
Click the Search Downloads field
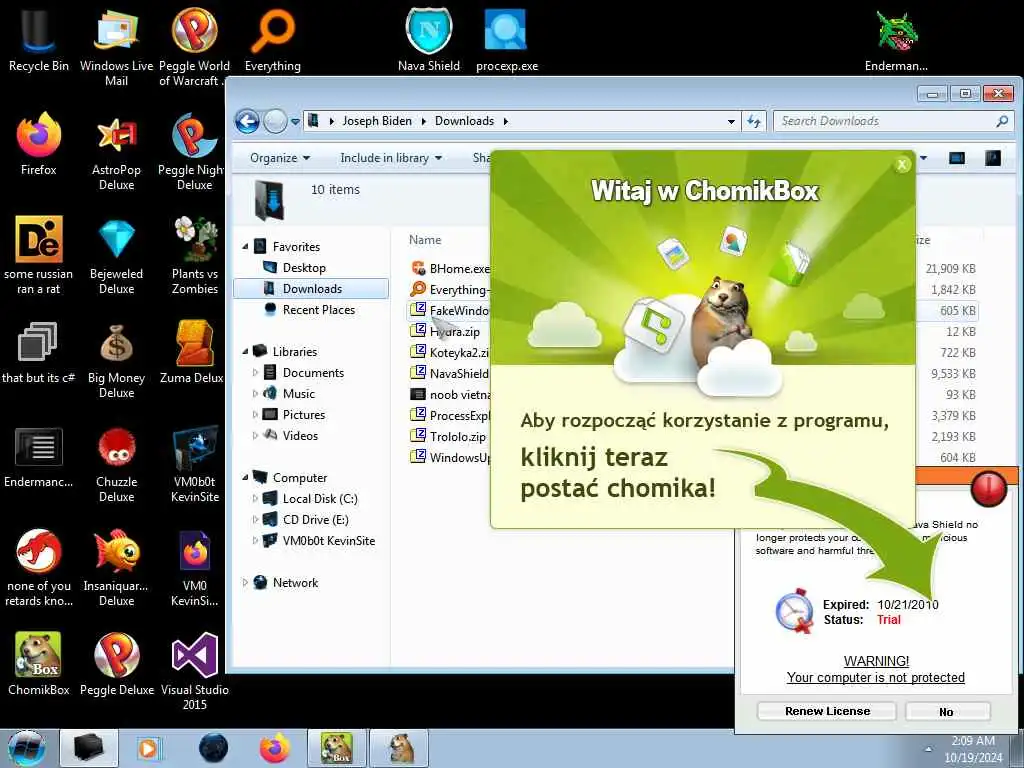pyautogui.click(x=893, y=121)
